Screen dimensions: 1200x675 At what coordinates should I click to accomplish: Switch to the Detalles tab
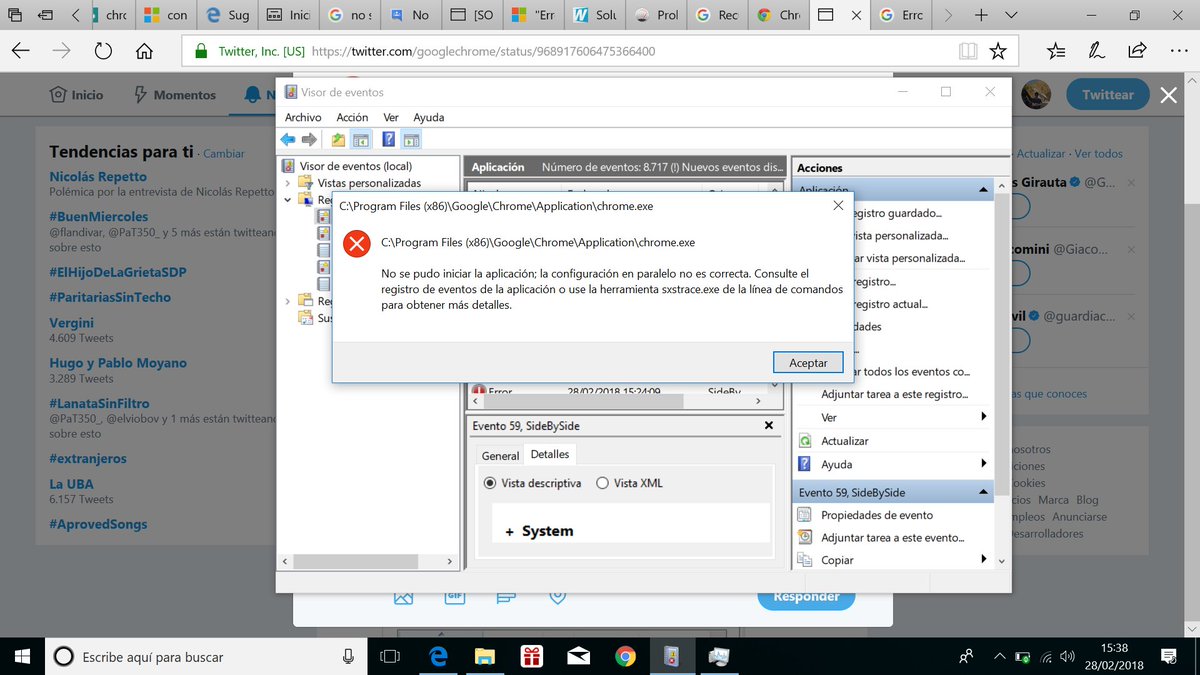pos(550,454)
